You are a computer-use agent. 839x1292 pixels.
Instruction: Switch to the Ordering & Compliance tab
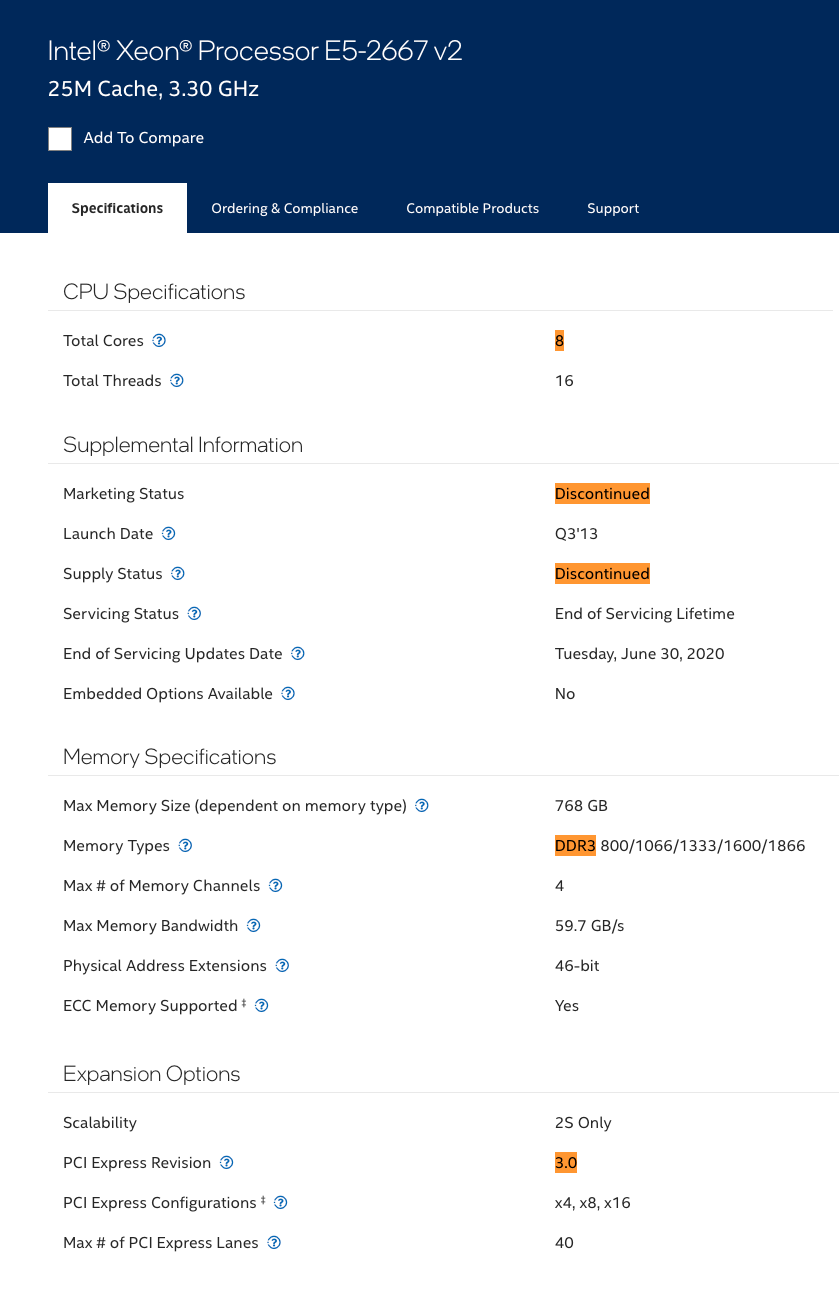coord(284,208)
